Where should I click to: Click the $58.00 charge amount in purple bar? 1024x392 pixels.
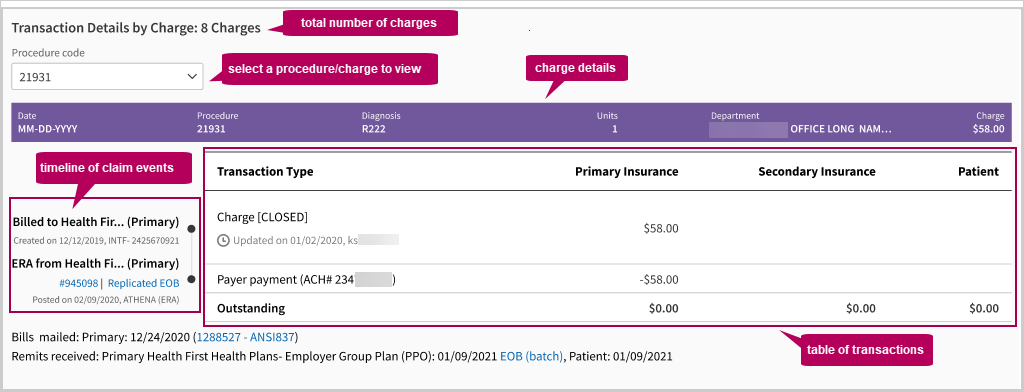988,129
